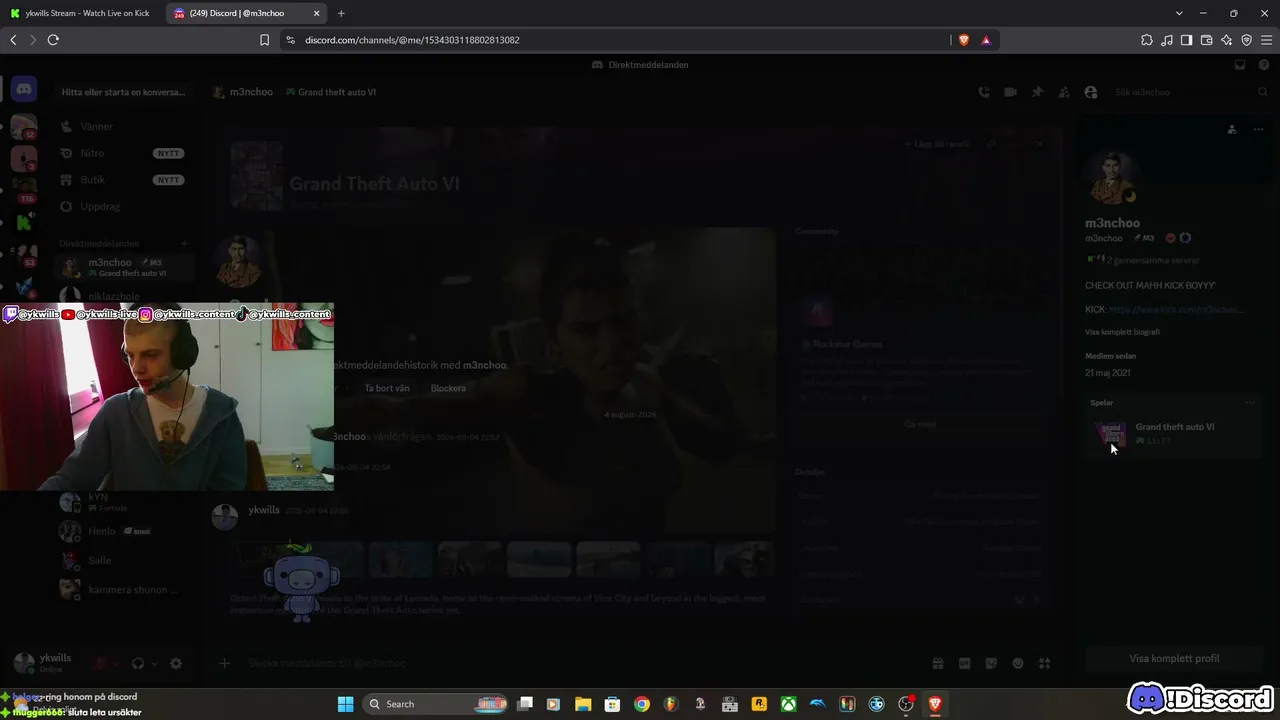Open the kVN direct message
This screenshot has height=720, width=1280.
pyautogui.click(x=122, y=502)
